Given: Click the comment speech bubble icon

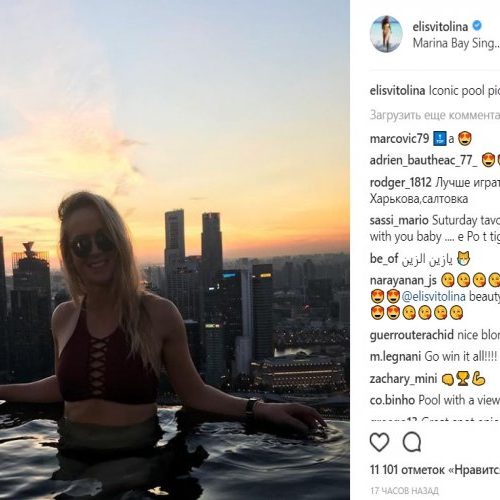Looking at the screenshot, I should coord(412,442).
